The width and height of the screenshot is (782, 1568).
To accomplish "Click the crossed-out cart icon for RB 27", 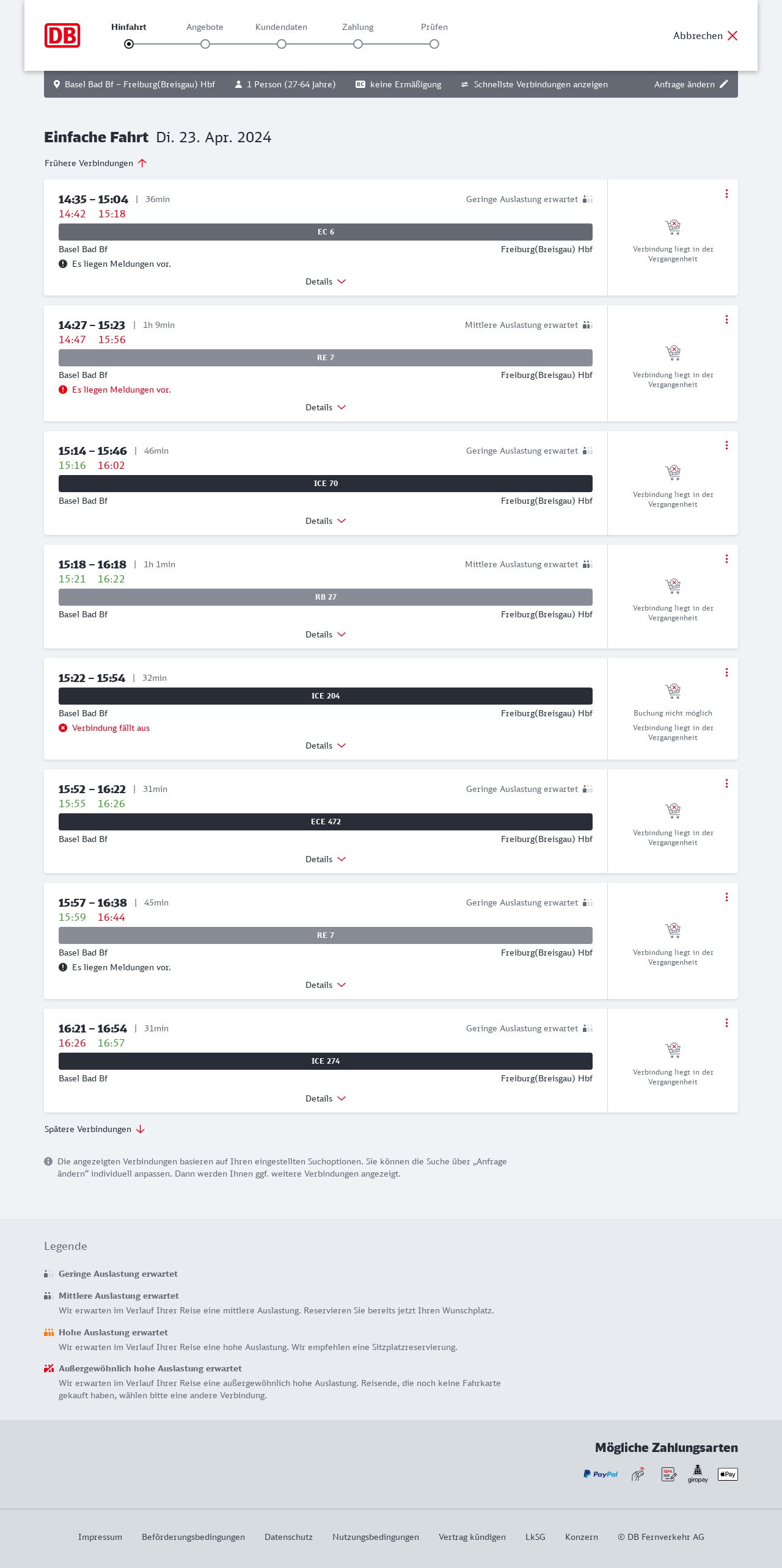I will click(x=673, y=586).
